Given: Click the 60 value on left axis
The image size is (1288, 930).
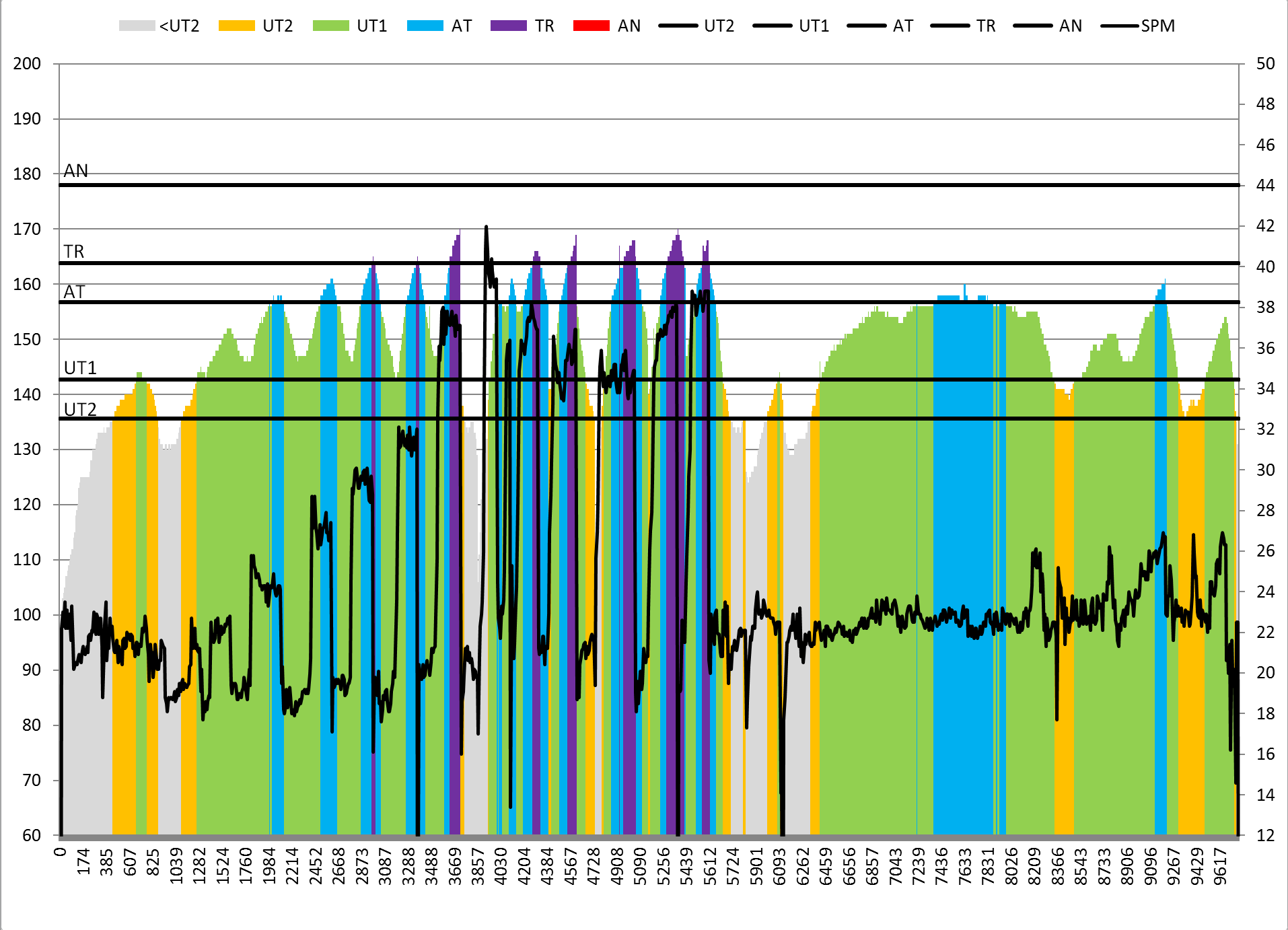Looking at the screenshot, I should click(x=31, y=835).
